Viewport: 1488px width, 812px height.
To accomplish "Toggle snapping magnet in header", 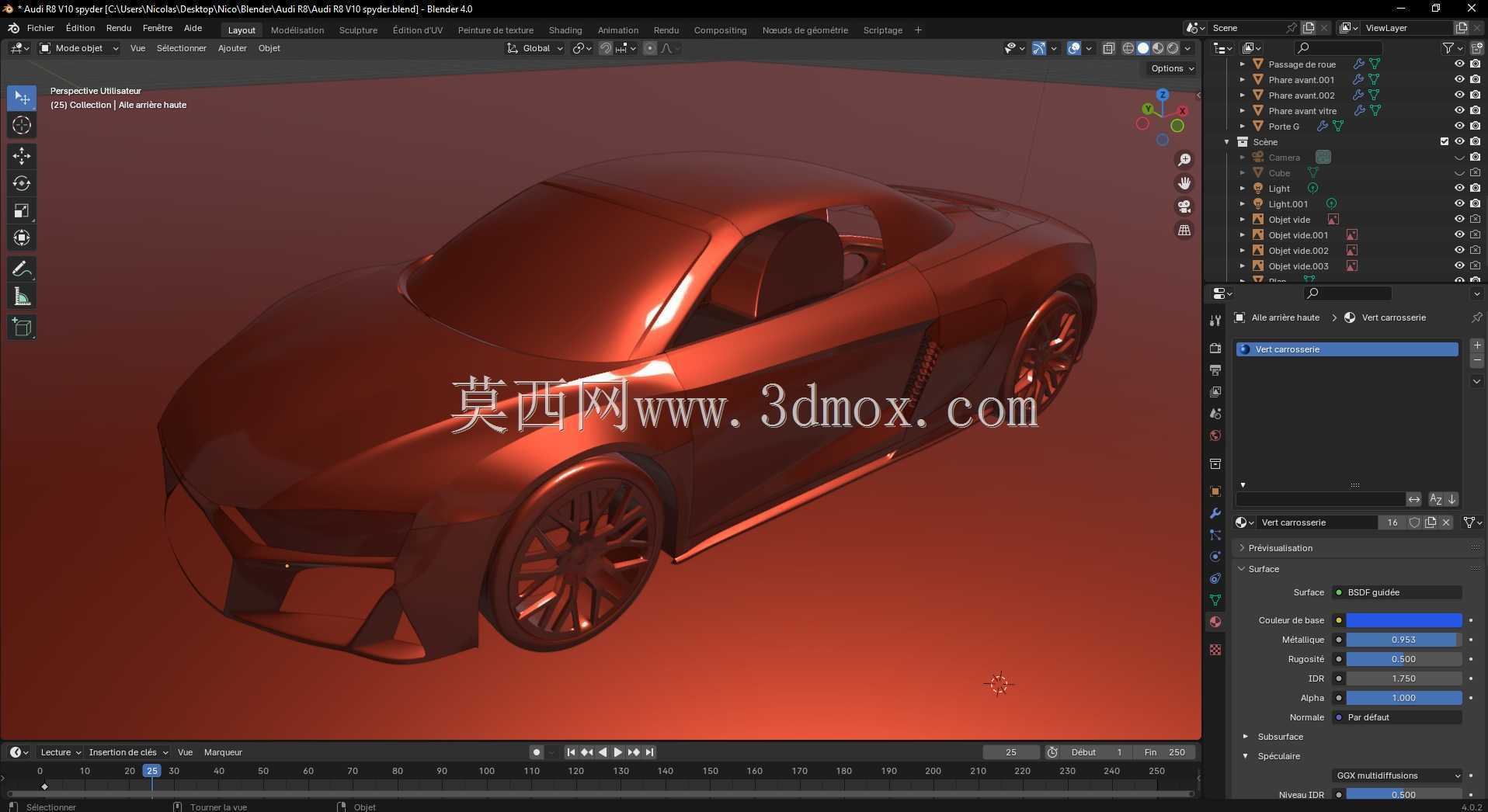I will pos(606,48).
